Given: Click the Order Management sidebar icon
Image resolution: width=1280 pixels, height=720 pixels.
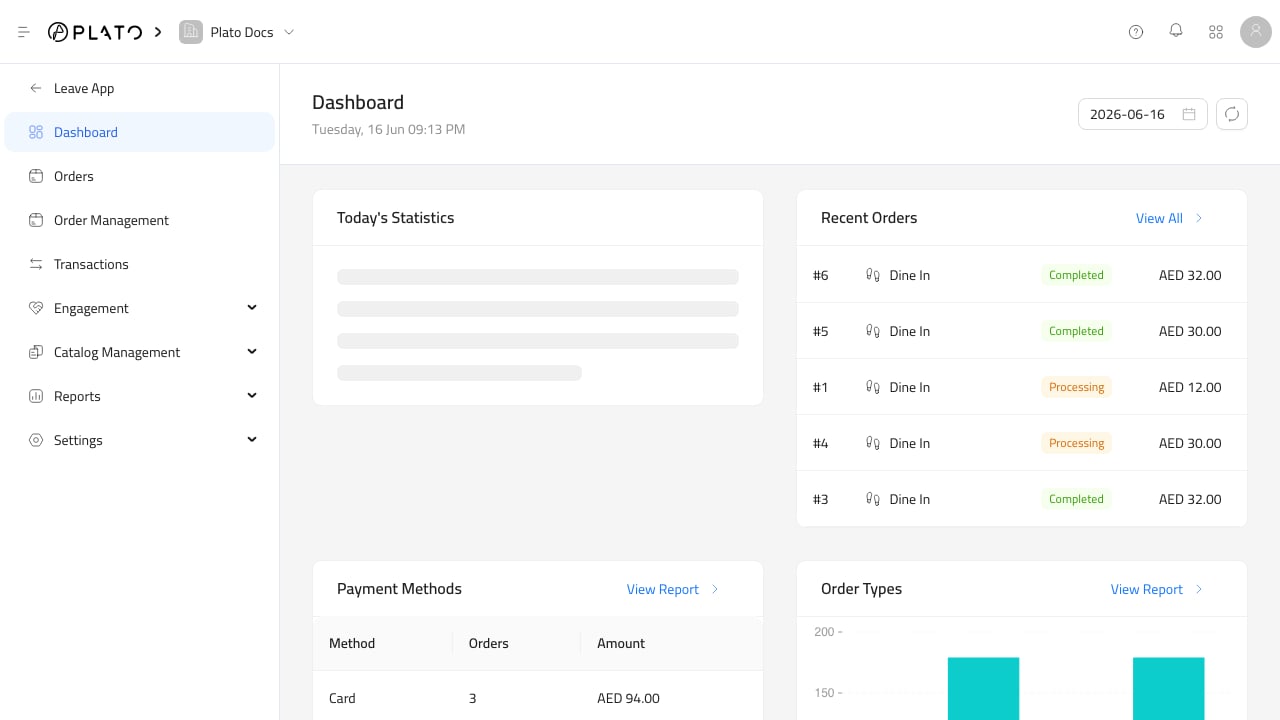Looking at the screenshot, I should (x=36, y=220).
